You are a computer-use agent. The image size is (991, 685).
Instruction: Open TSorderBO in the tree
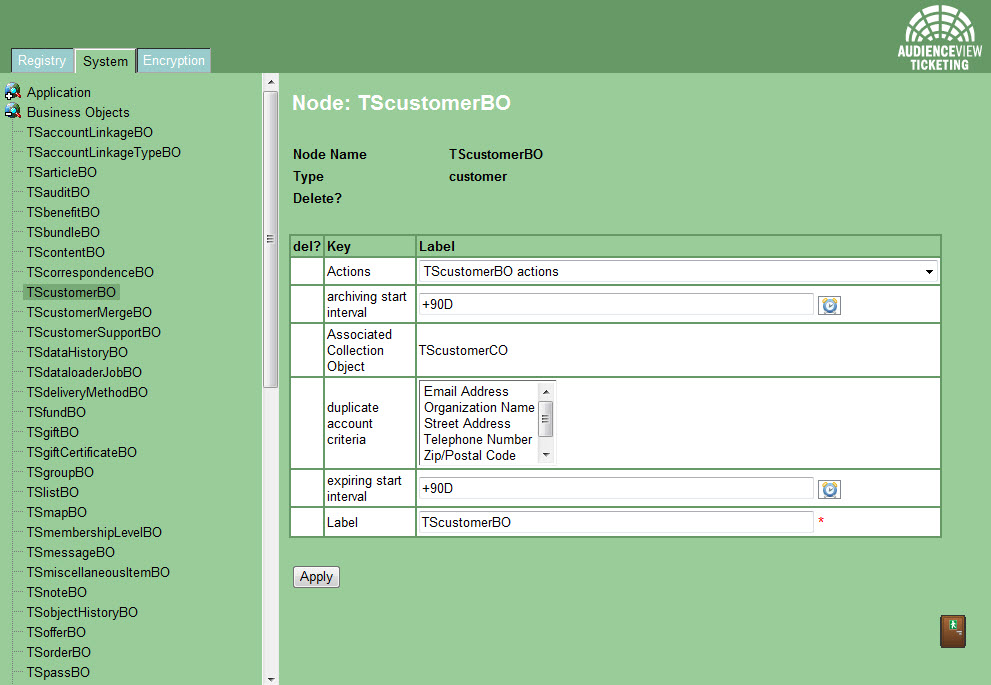[59, 653]
